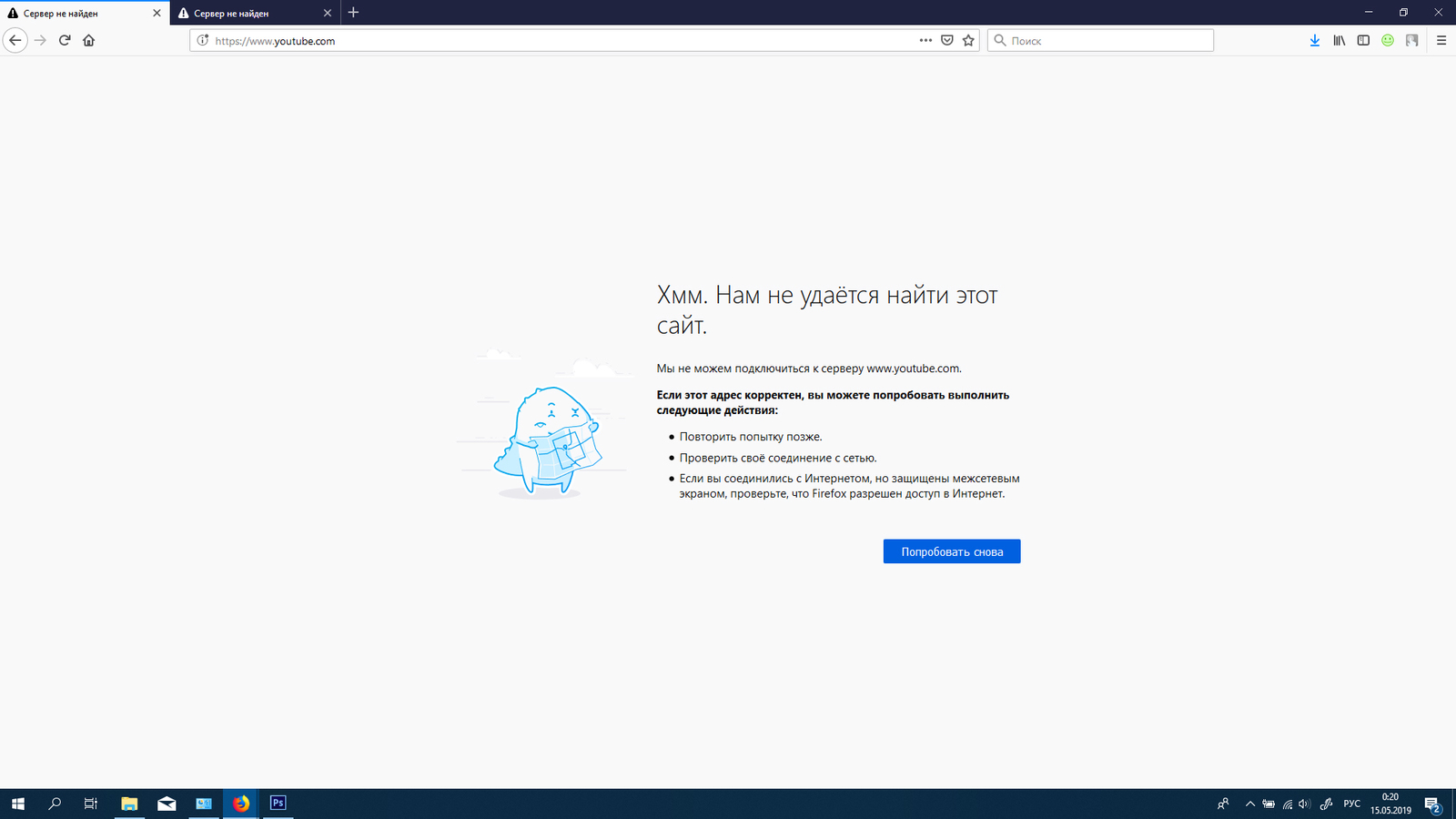The height and width of the screenshot is (819, 1456).
Task: Close the first Сервер не найден tab
Action: [x=157, y=13]
